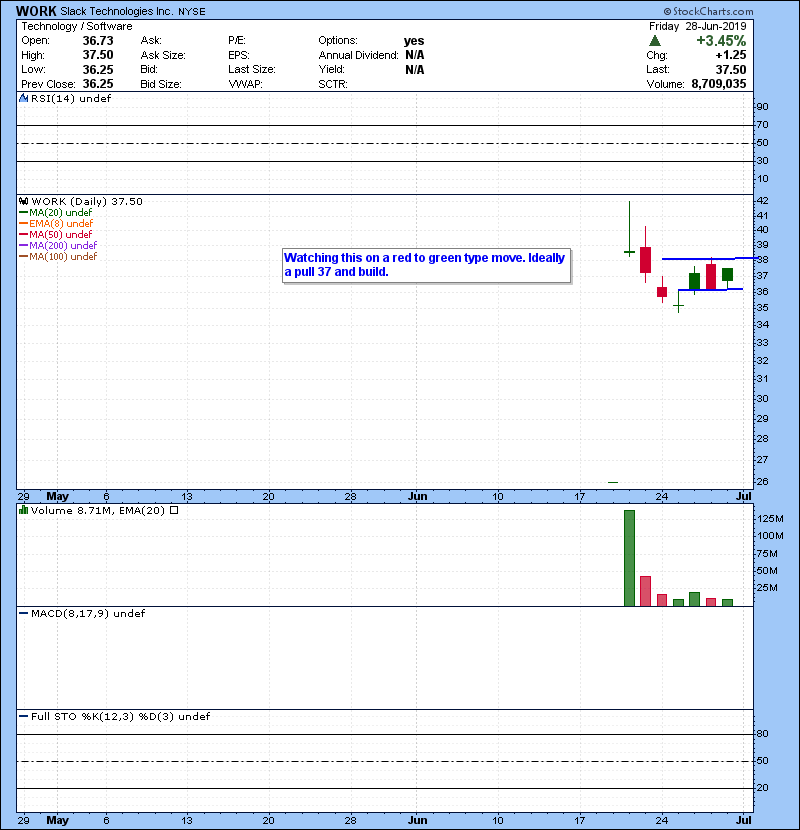
Task: Click the MA(50) legend entry
Action: point(56,234)
